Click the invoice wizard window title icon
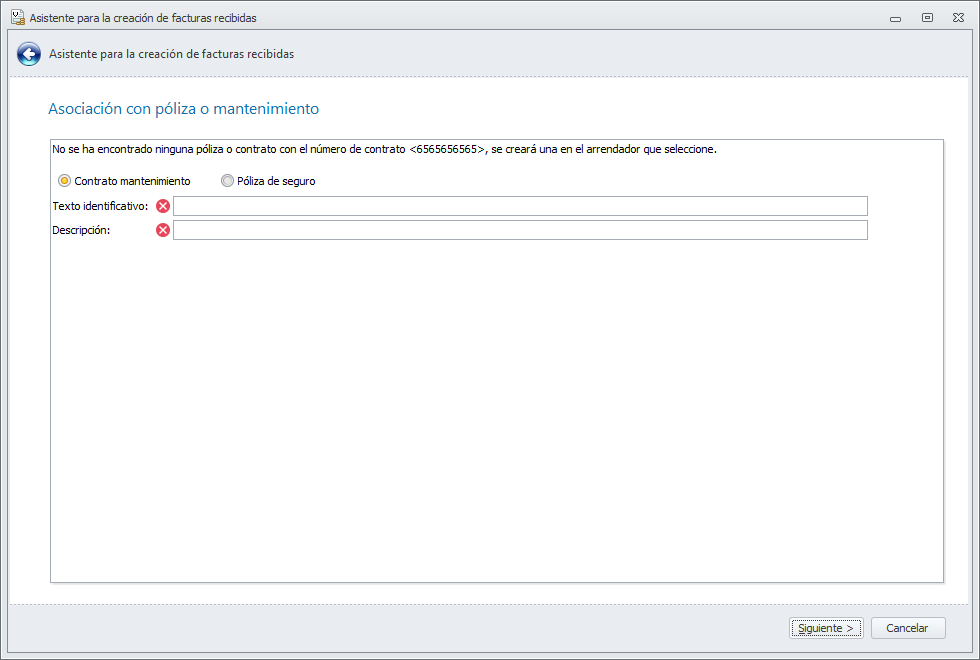Viewport: 980px width, 660px height. click(18, 18)
